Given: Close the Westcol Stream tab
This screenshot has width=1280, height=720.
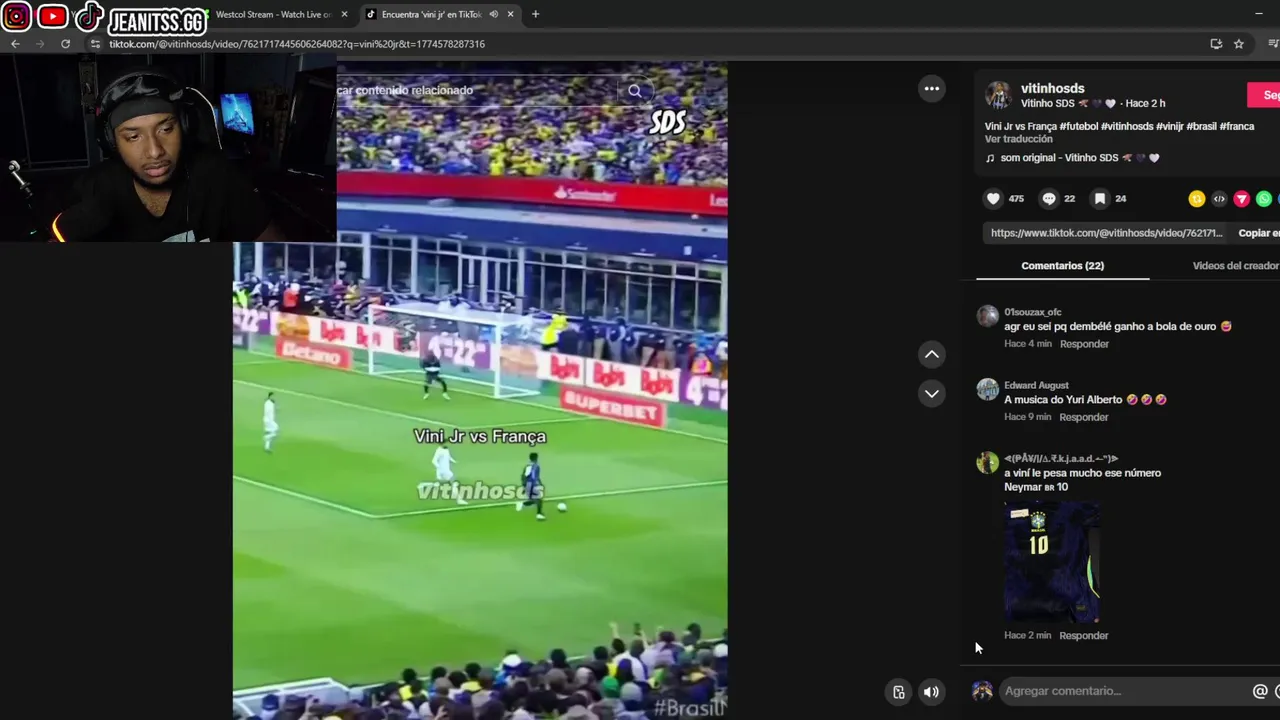Looking at the screenshot, I should [345, 14].
